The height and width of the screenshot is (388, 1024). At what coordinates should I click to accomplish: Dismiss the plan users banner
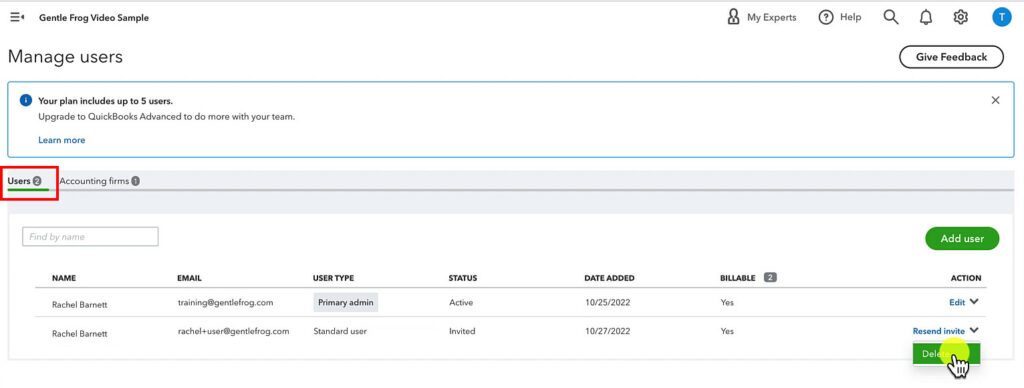(995, 100)
